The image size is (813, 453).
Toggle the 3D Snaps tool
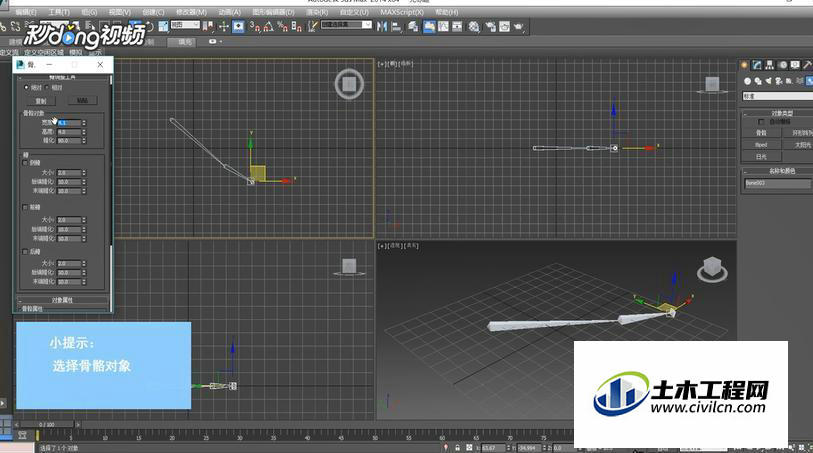(255, 26)
